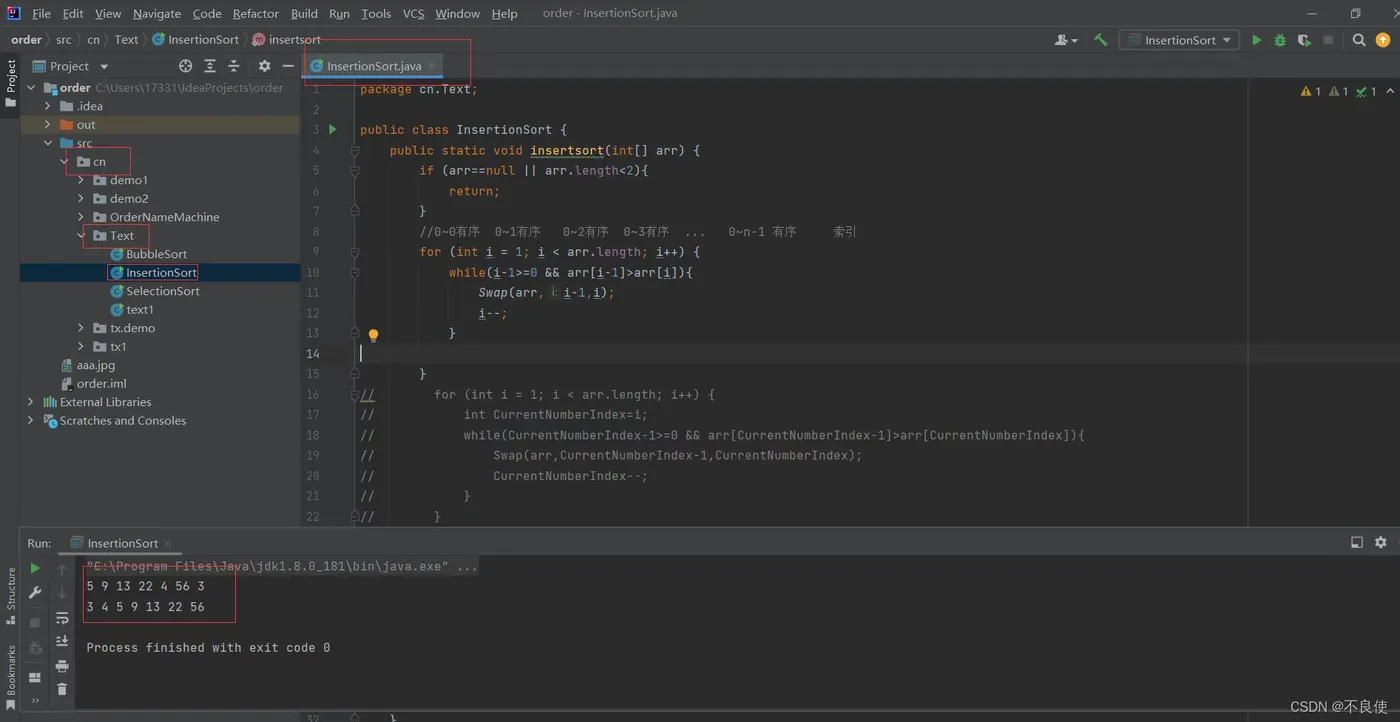The image size is (1400, 722).
Task: Expand External Libraries node
Action: 31,402
